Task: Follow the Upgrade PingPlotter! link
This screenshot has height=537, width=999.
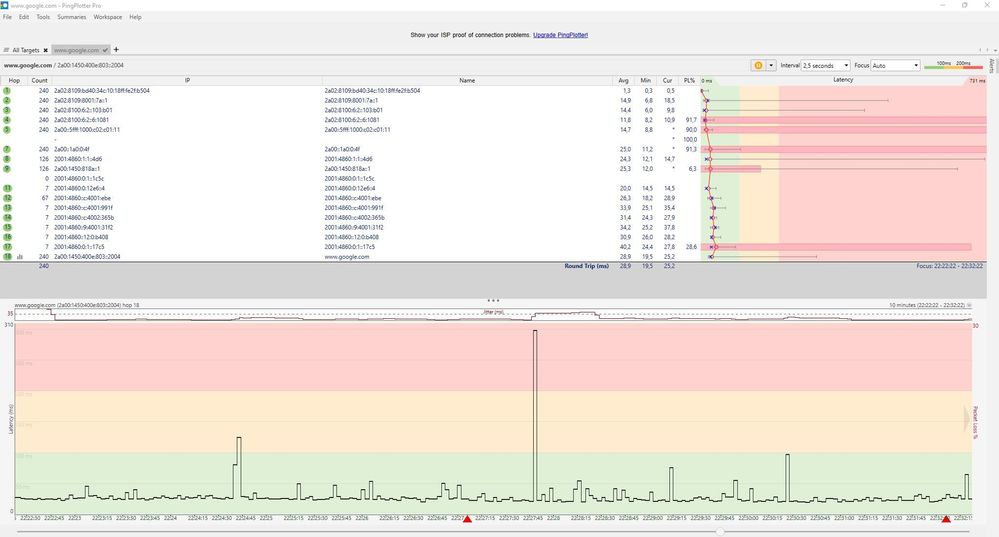Action: 560,35
